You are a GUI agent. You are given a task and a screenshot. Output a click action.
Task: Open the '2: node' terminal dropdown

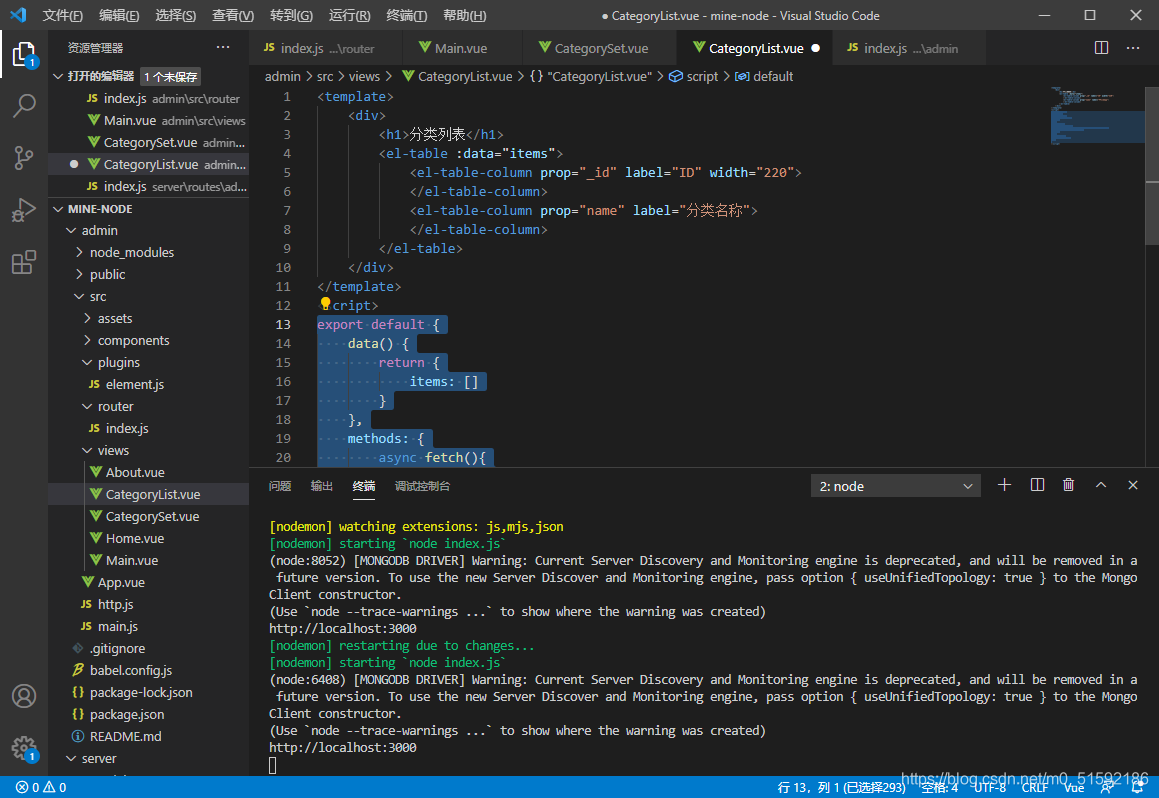pos(896,486)
